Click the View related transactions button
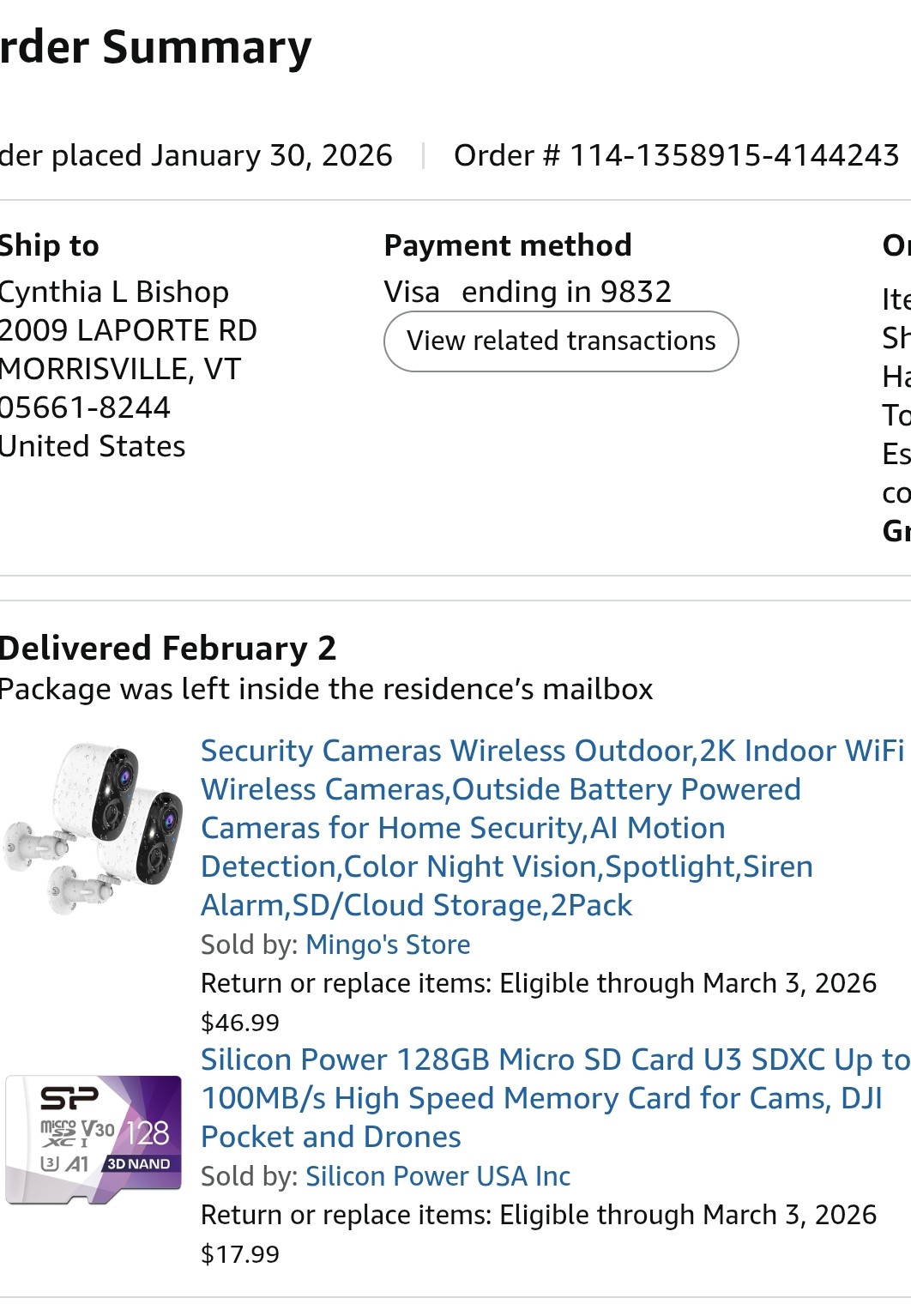Image resolution: width=911 pixels, height=1316 pixels. 561,341
